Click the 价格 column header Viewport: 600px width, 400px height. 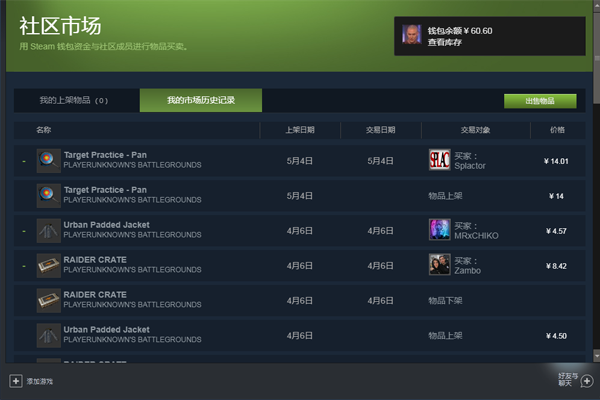(557, 130)
